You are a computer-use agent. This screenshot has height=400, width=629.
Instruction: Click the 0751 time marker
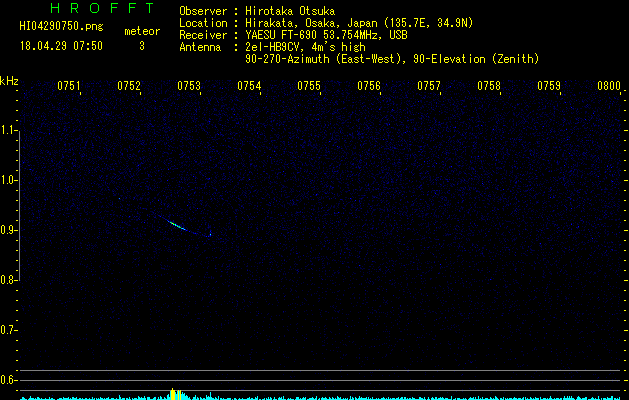pyautogui.click(x=69, y=86)
